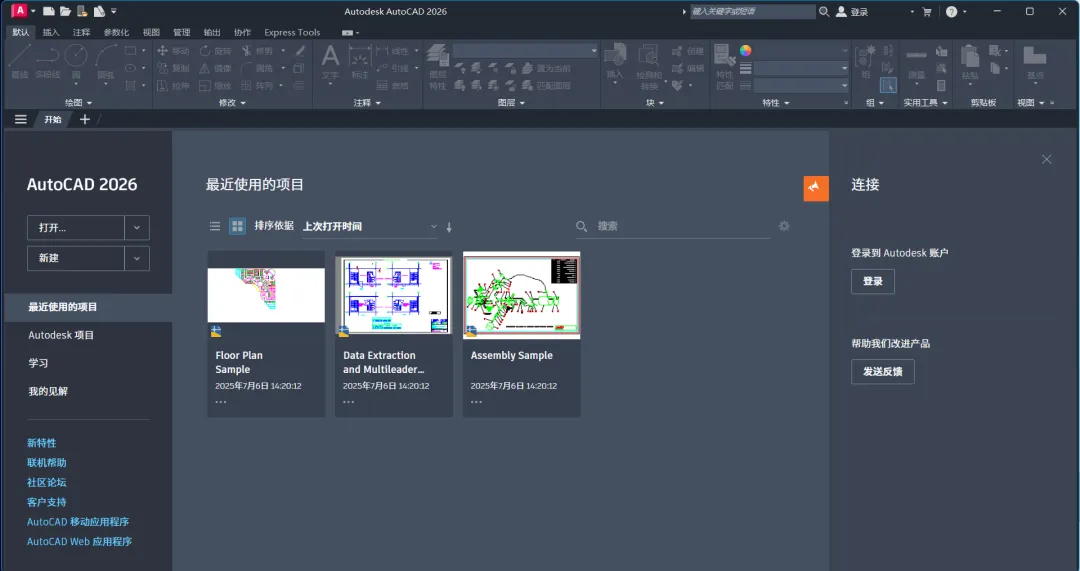
Task: Switch recent items to list view
Action: coord(215,226)
